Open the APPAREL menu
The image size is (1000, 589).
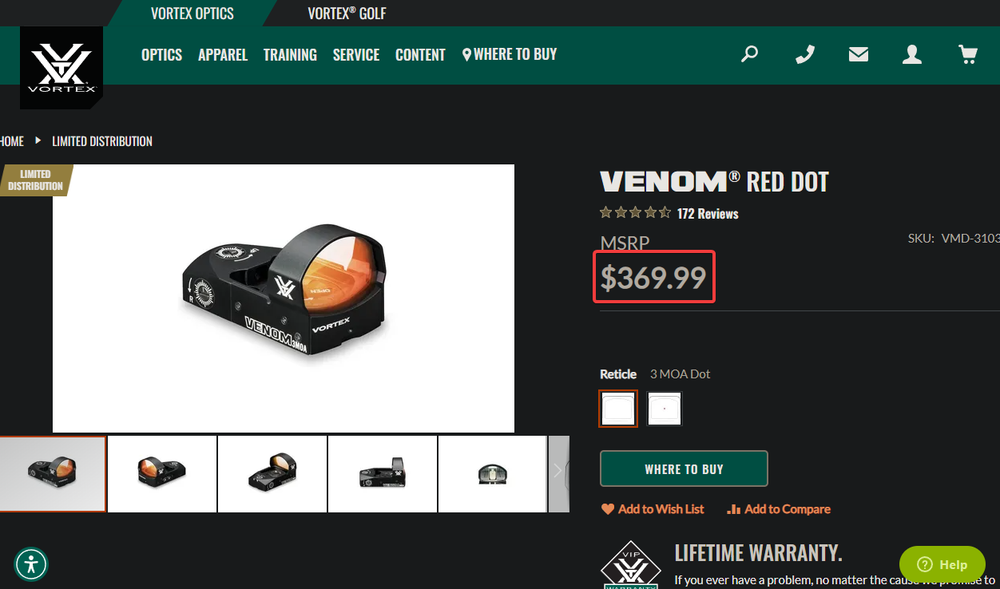coord(223,55)
